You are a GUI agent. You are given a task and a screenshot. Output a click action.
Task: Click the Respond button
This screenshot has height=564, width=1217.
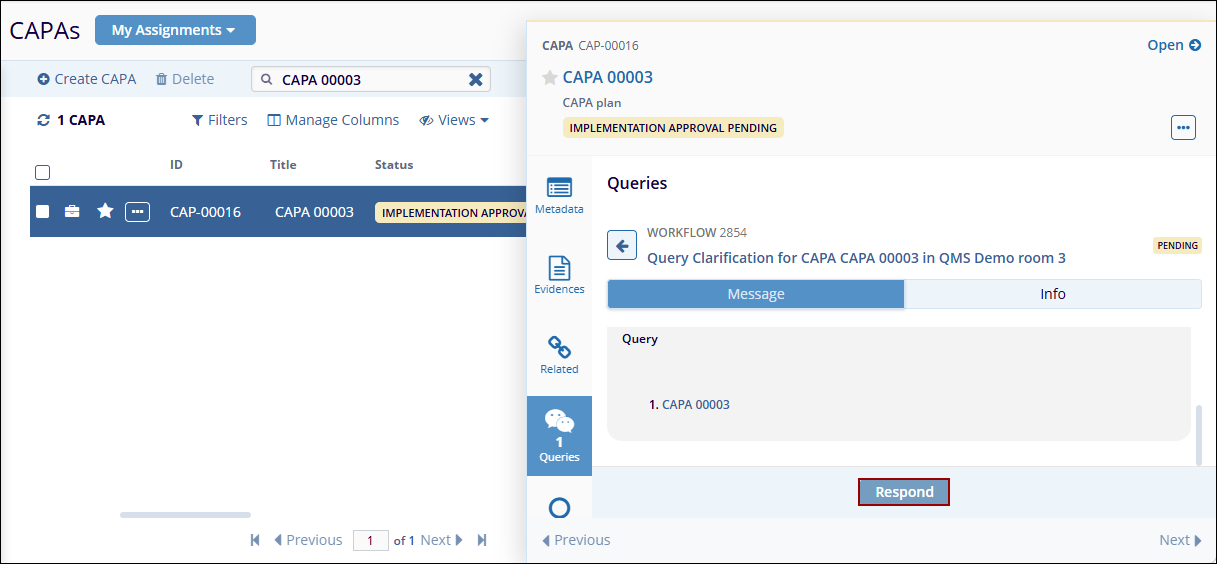click(903, 492)
